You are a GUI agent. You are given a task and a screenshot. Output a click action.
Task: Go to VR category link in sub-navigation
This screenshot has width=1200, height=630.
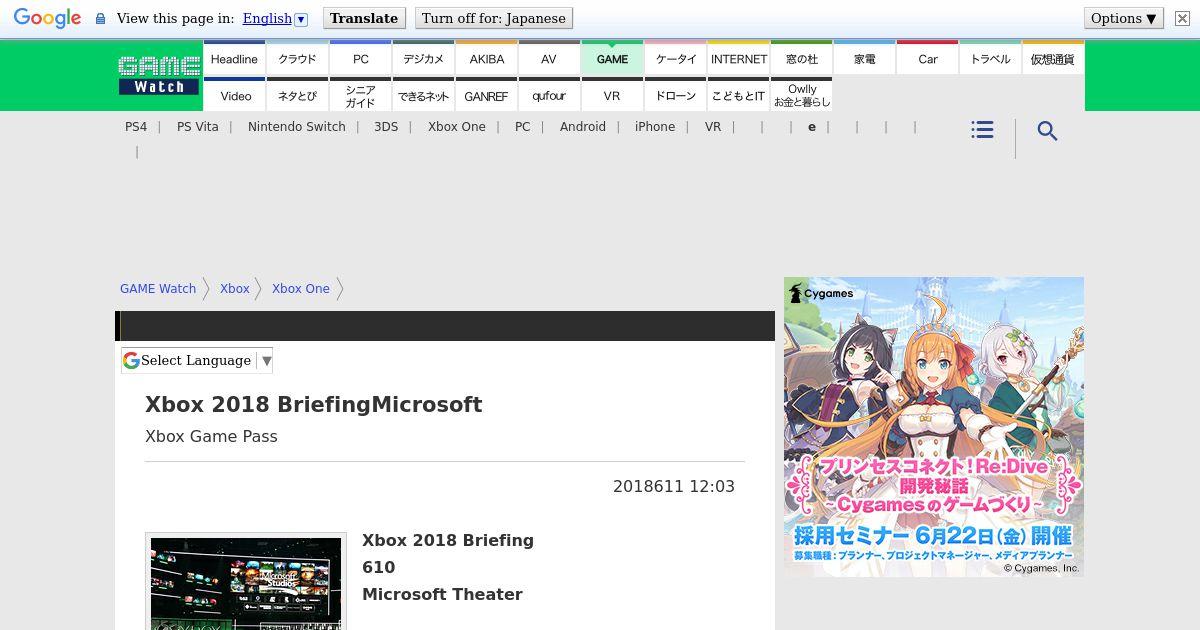pyautogui.click(x=713, y=127)
